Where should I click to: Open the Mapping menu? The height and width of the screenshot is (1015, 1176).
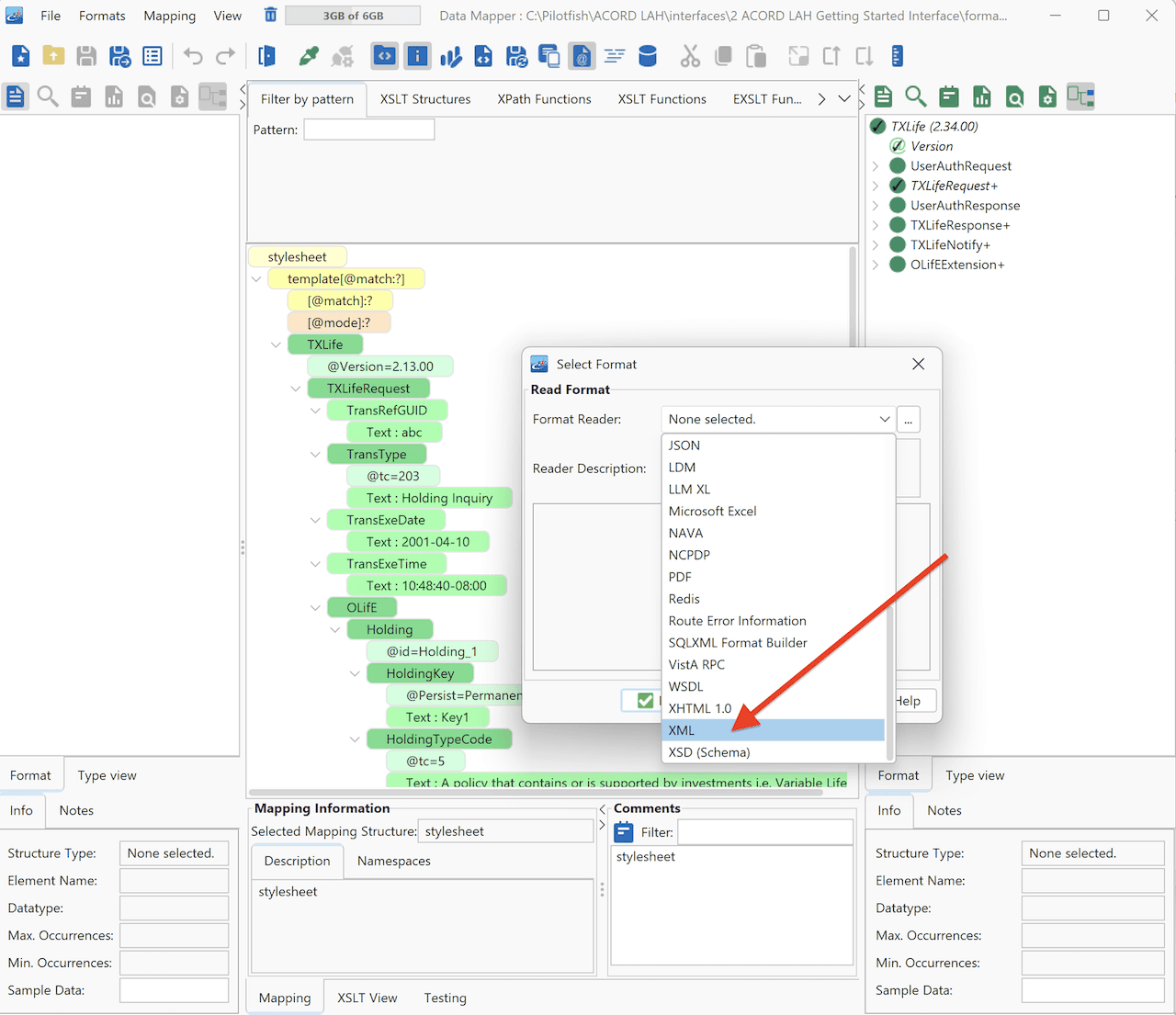tap(170, 16)
